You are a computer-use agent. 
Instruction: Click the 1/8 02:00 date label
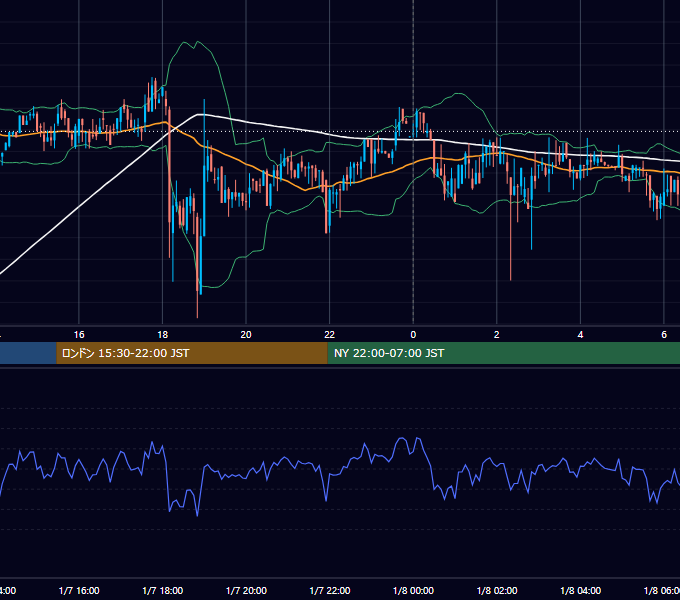tap(497, 591)
